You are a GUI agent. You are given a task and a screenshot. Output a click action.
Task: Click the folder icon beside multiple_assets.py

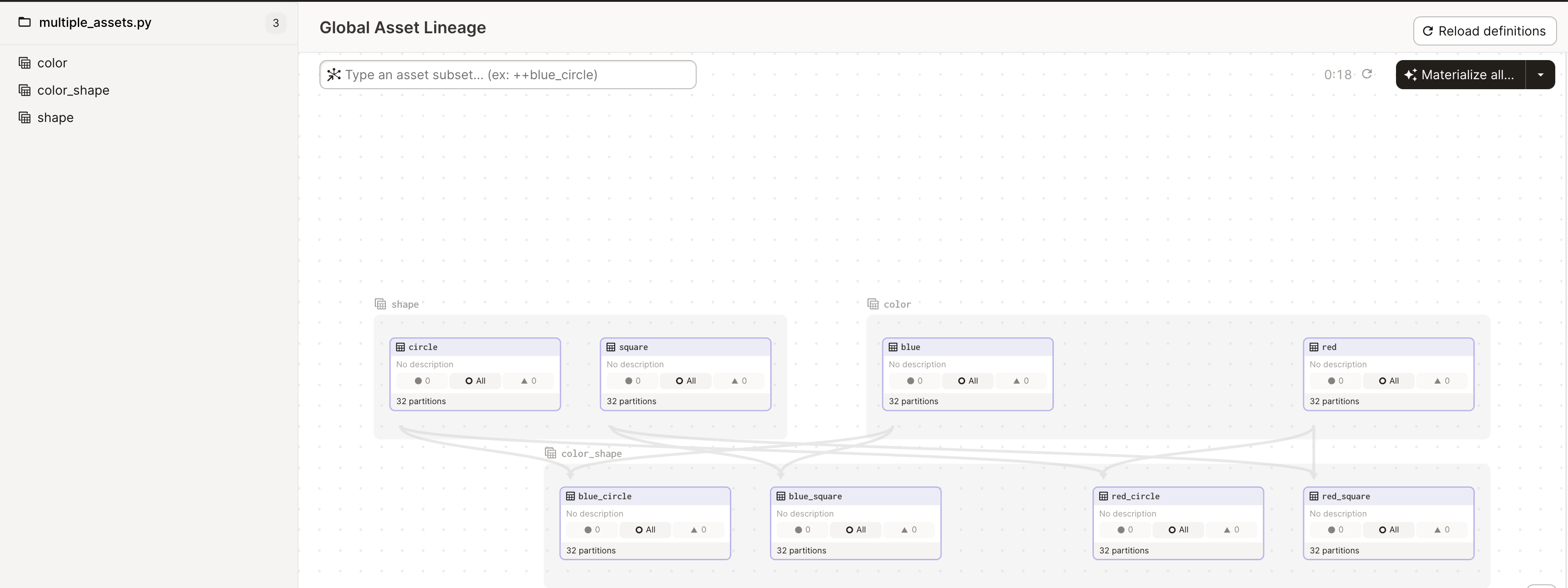pyautogui.click(x=25, y=22)
